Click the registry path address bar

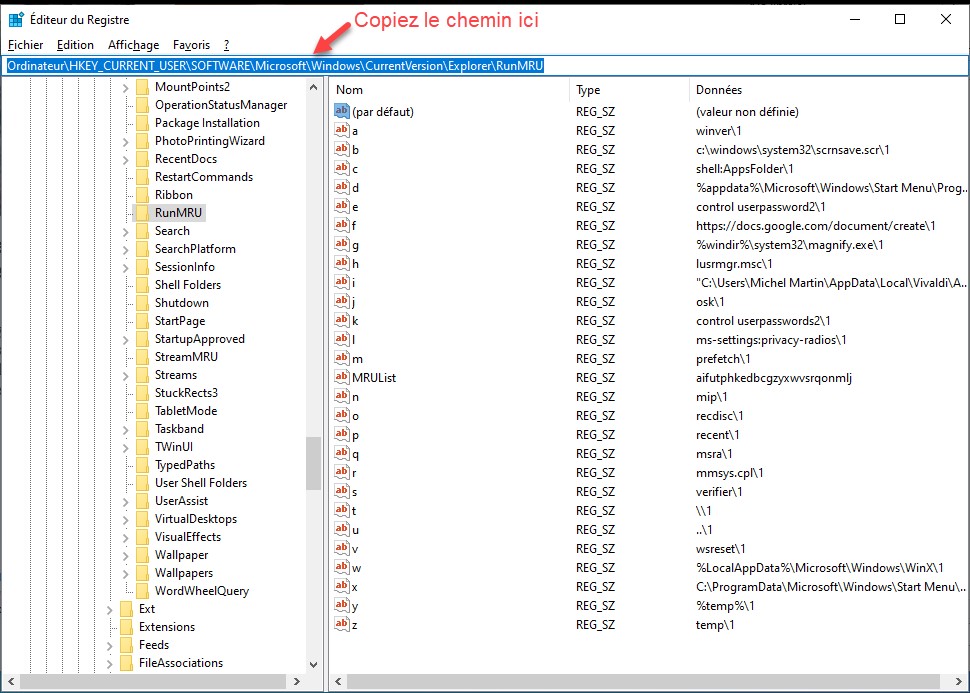click(x=484, y=65)
